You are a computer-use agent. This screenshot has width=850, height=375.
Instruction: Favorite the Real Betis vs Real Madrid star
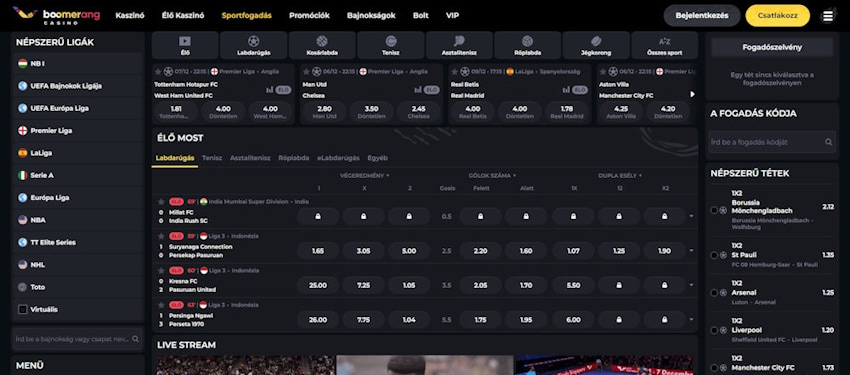point(454,72)
